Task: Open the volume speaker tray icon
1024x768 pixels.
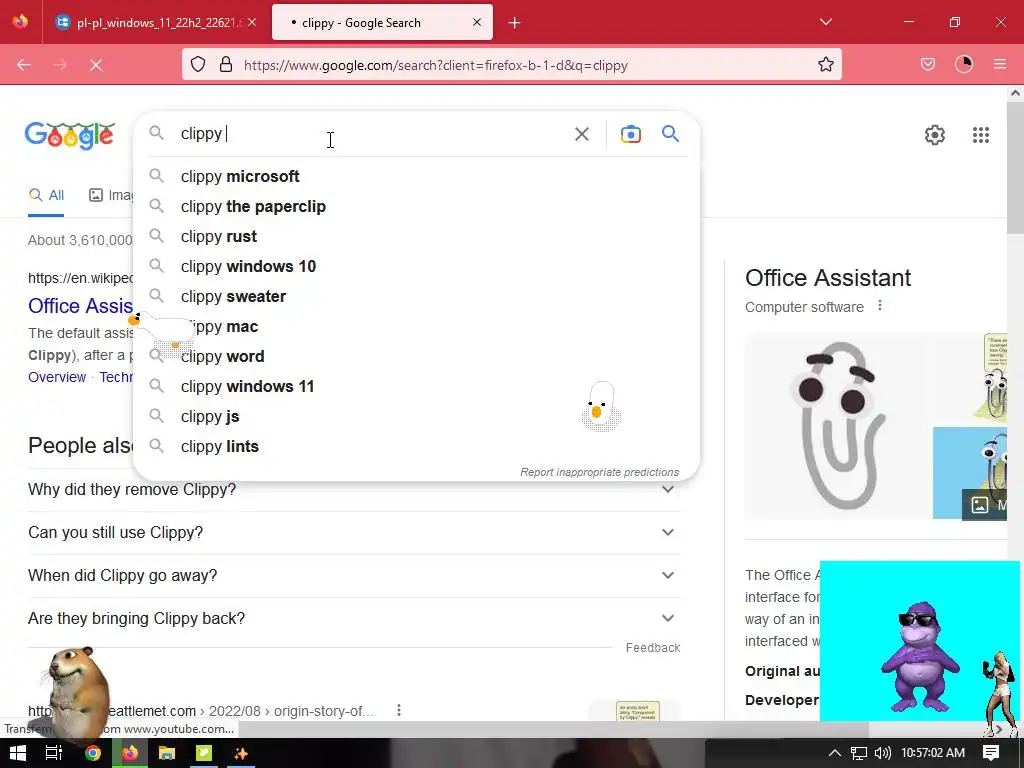Action: (882, 753)
